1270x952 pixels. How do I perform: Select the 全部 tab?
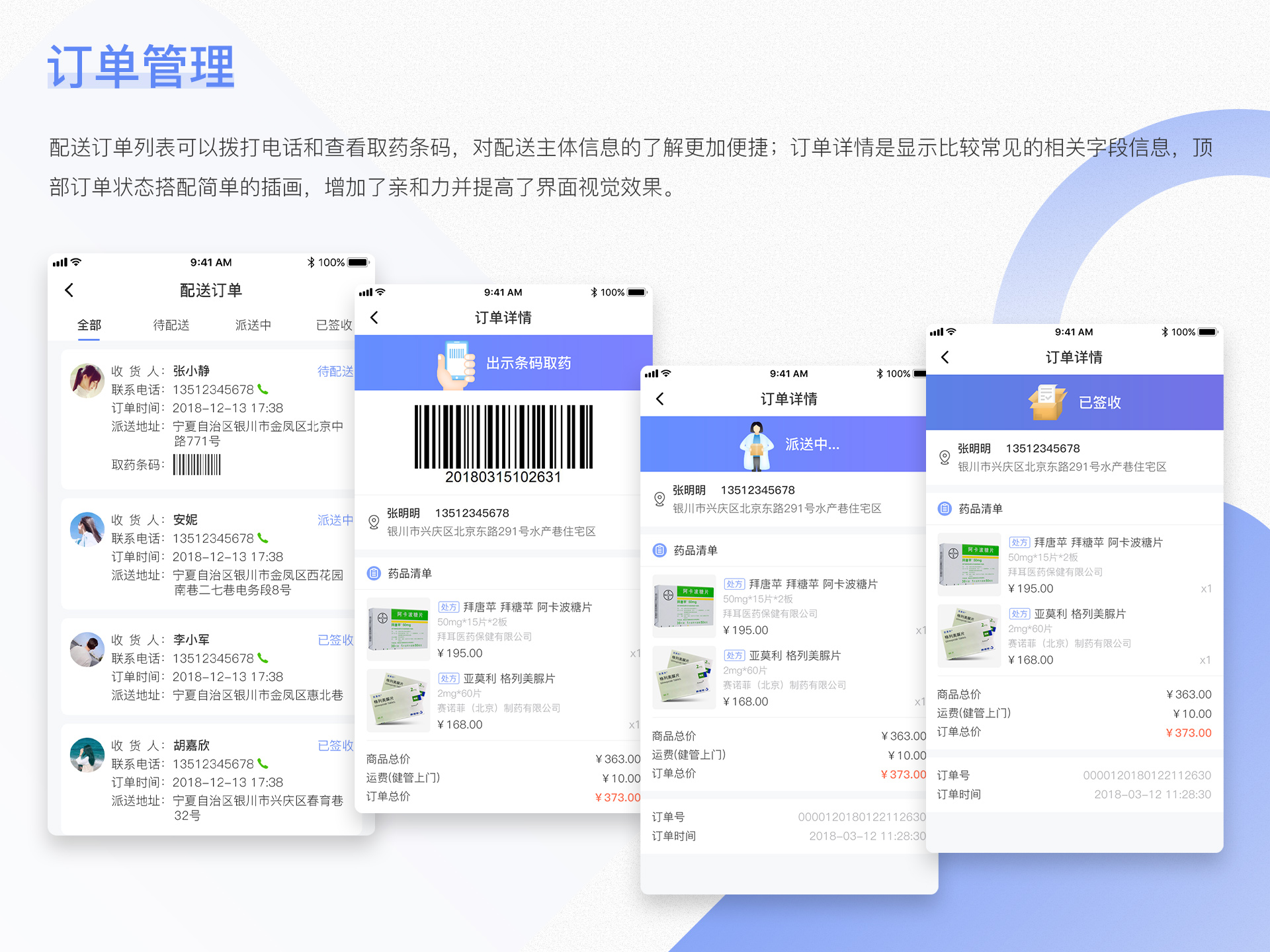coord(89,325)
